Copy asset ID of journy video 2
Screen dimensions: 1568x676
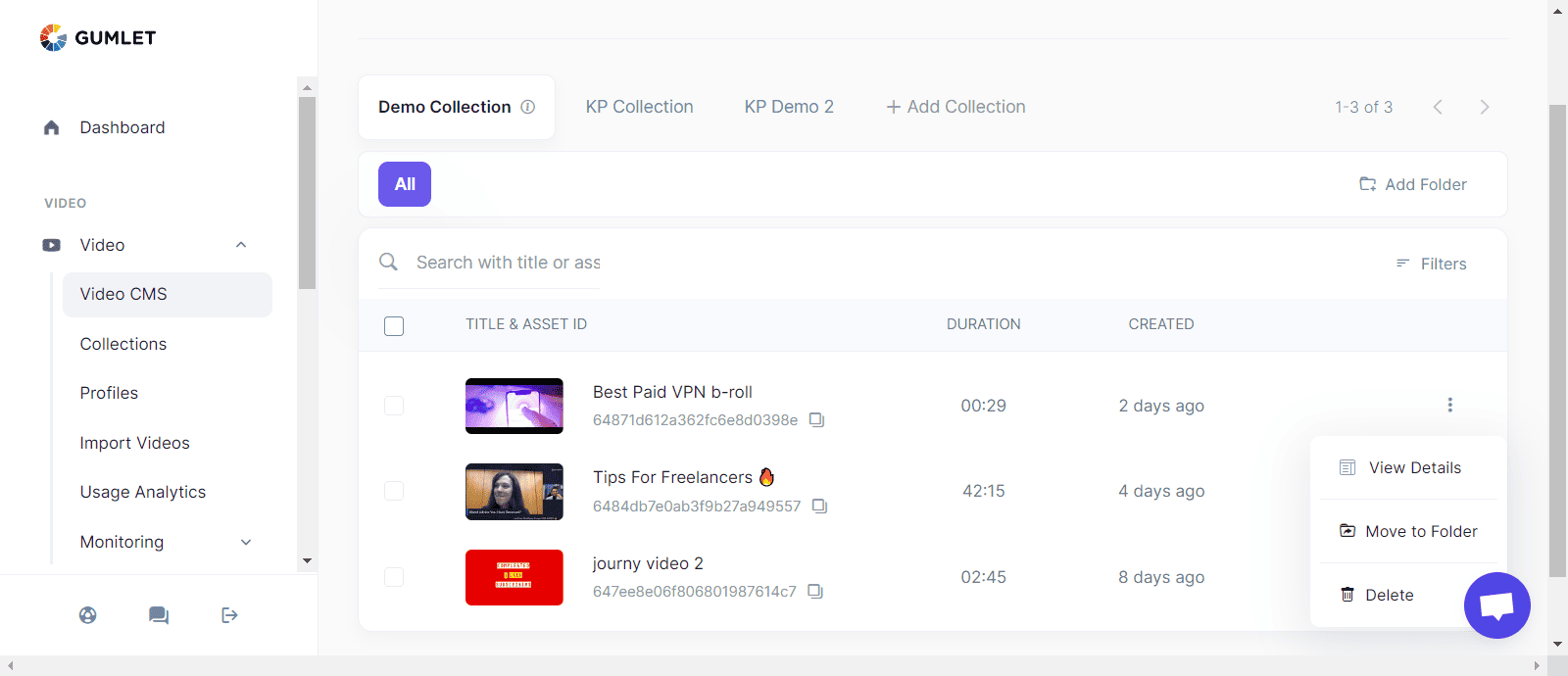pos(815,592)
